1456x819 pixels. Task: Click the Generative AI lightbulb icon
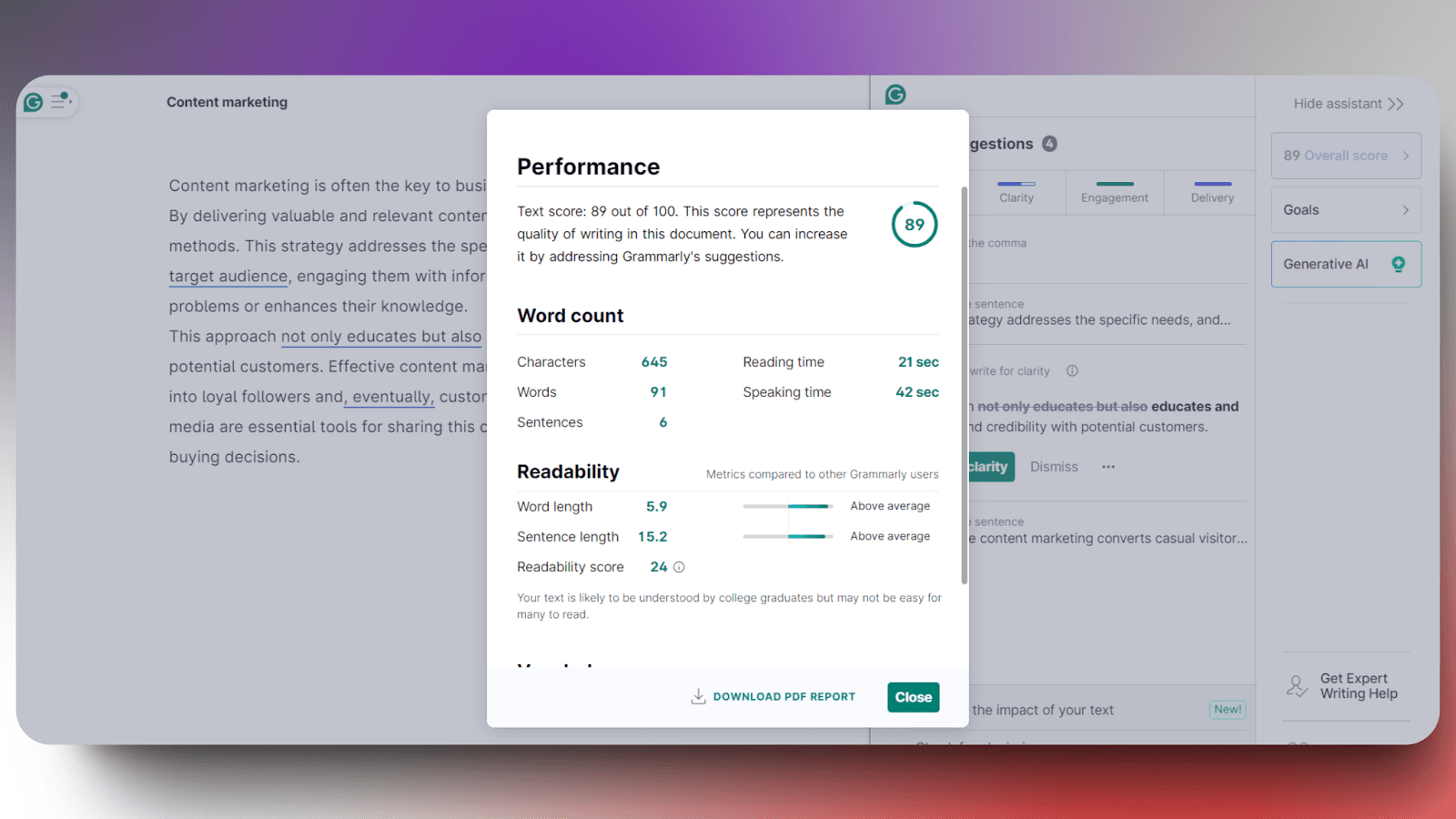[1399, 264]
